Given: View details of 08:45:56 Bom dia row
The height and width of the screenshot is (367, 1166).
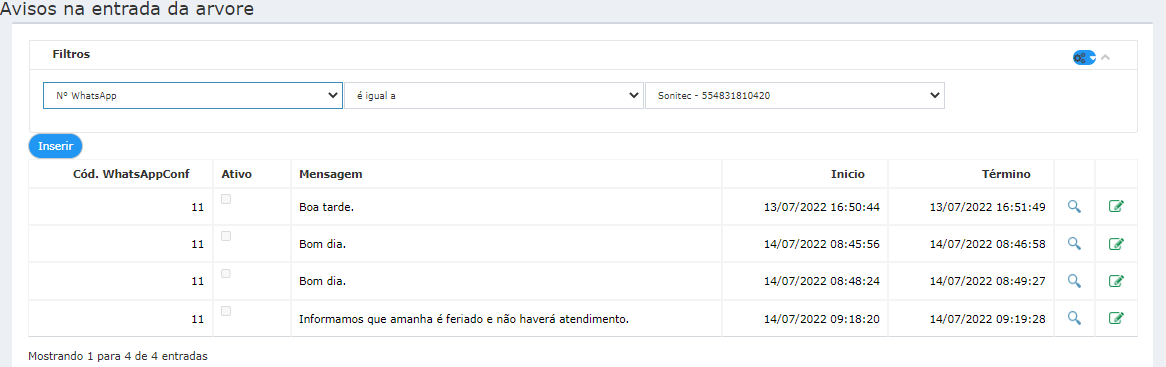Looking at the screenshot, I should coord(1074,243).
